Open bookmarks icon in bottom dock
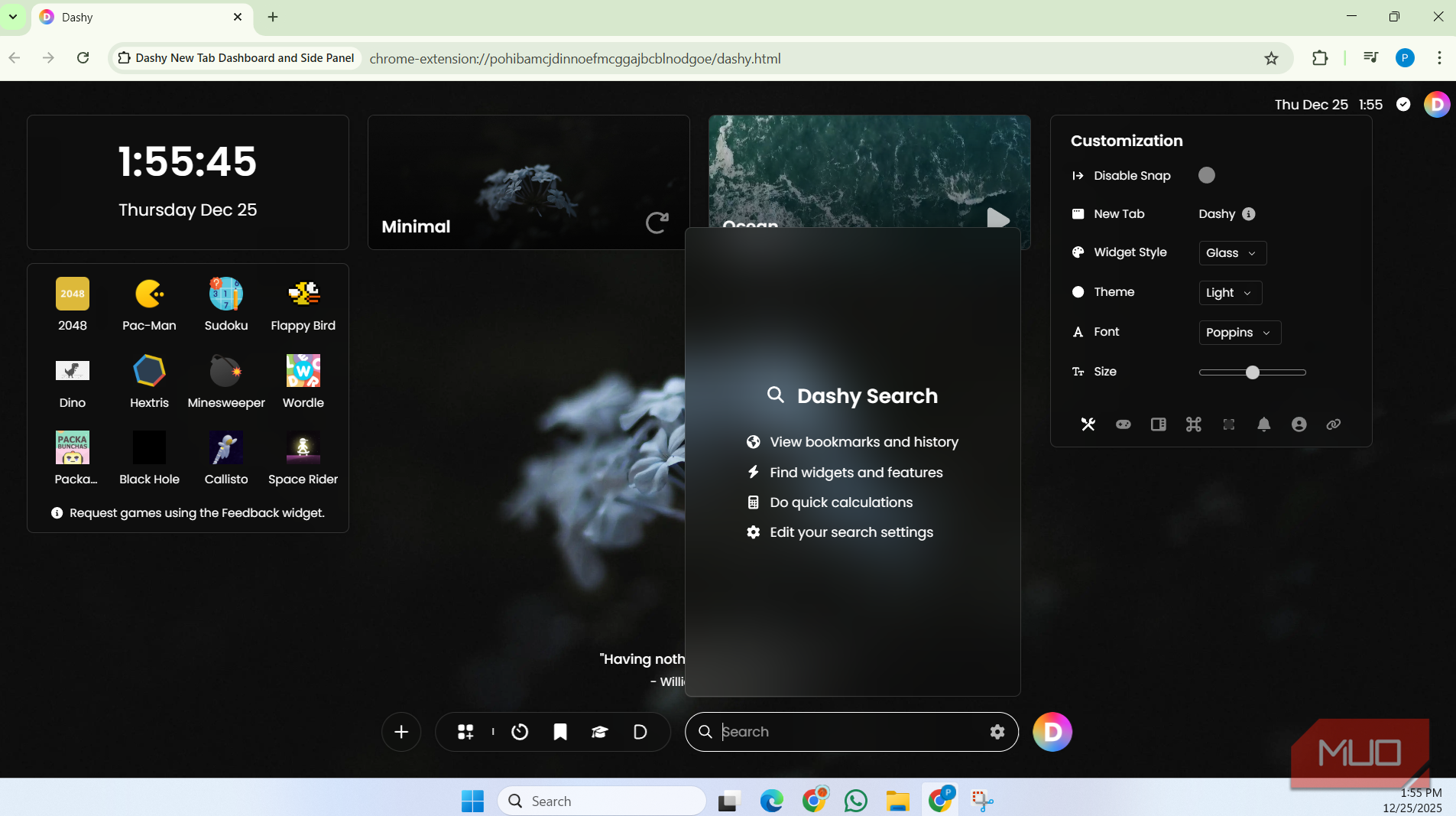The image size is (1456, 816). click(x=560, y=733)
